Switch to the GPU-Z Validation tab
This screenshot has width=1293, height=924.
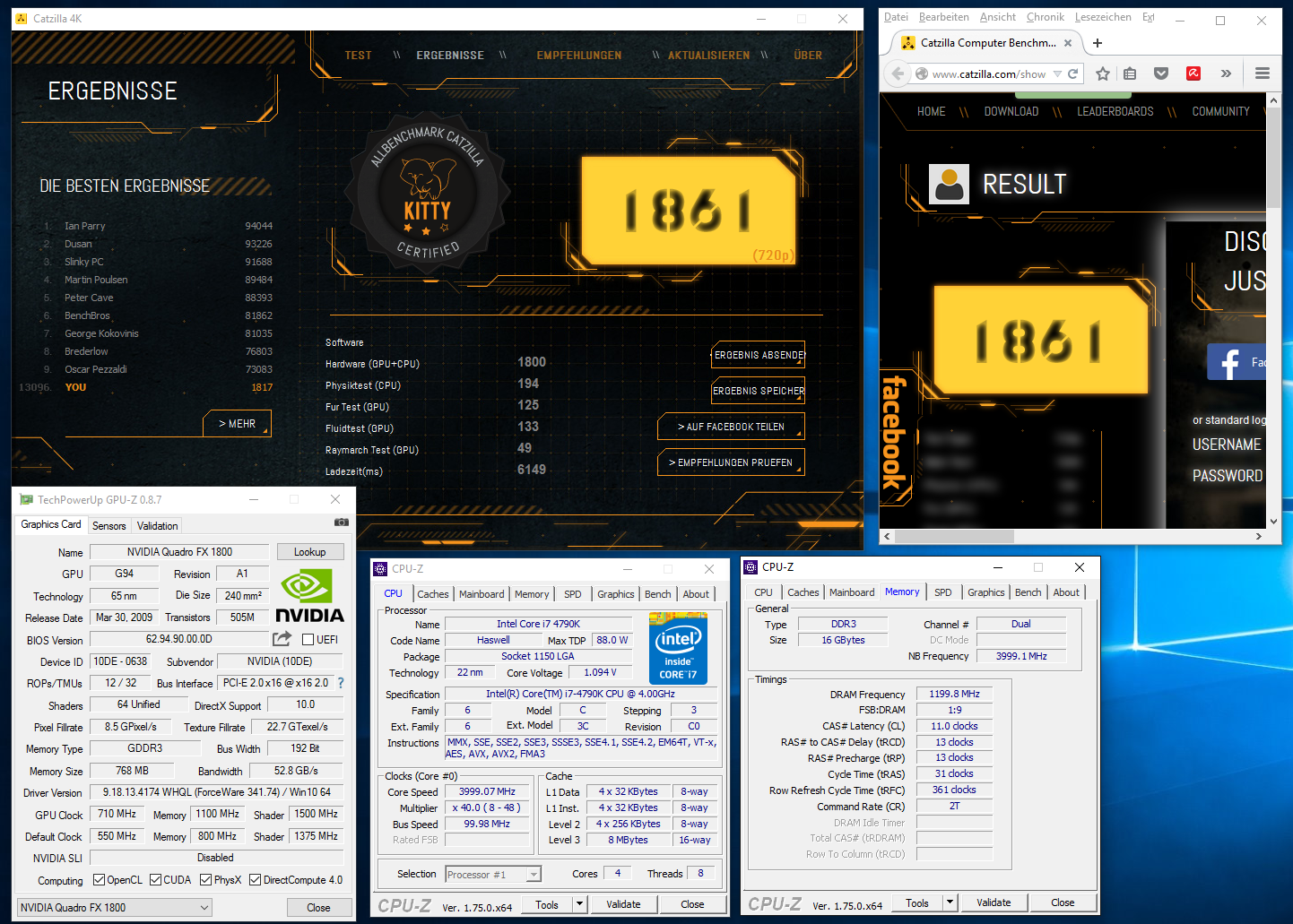click(158, 526)
